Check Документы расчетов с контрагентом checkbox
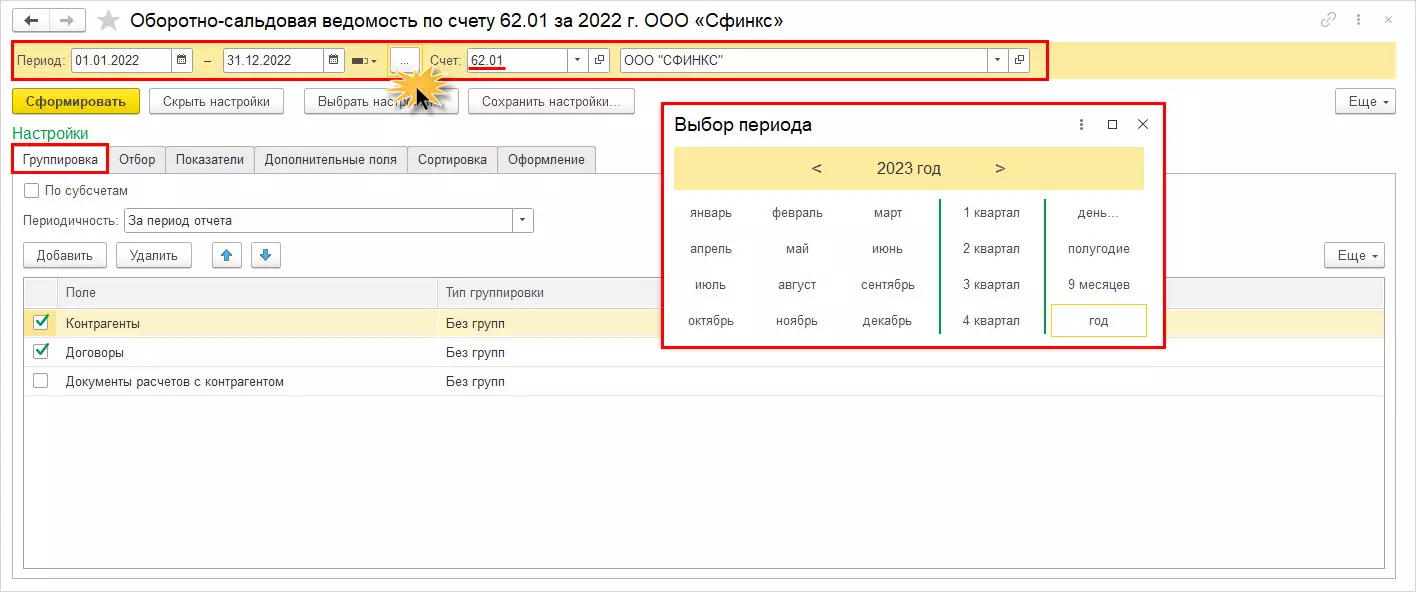Screen dimensions: 1416x592 point(41,380)
